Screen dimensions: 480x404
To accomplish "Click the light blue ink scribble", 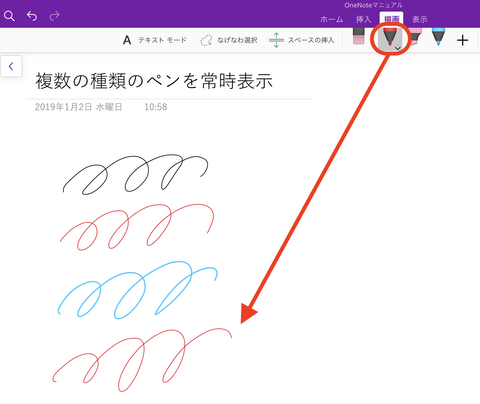I will [138, 290].
